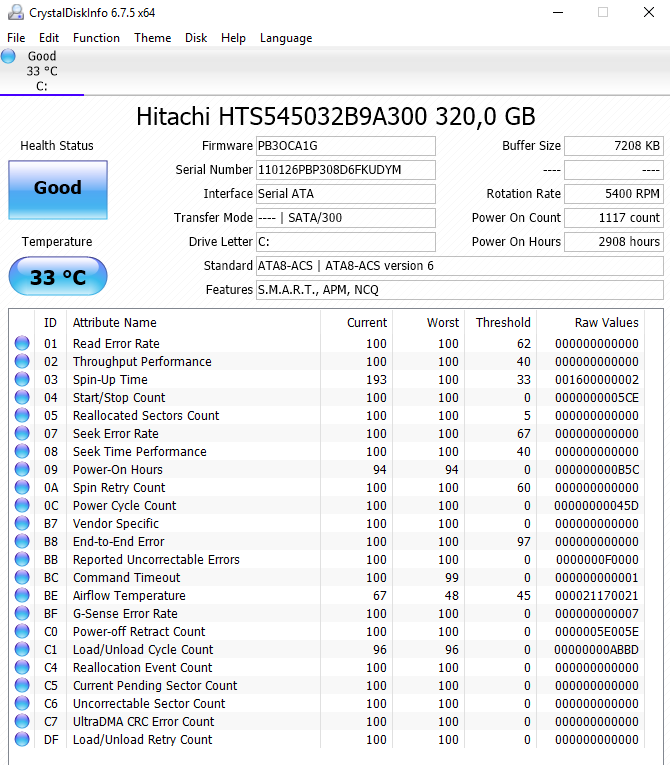Click the status orb for Load/Unload Retry Count
Viewport: 670px width, 765px height.
[x=22, y=740]
